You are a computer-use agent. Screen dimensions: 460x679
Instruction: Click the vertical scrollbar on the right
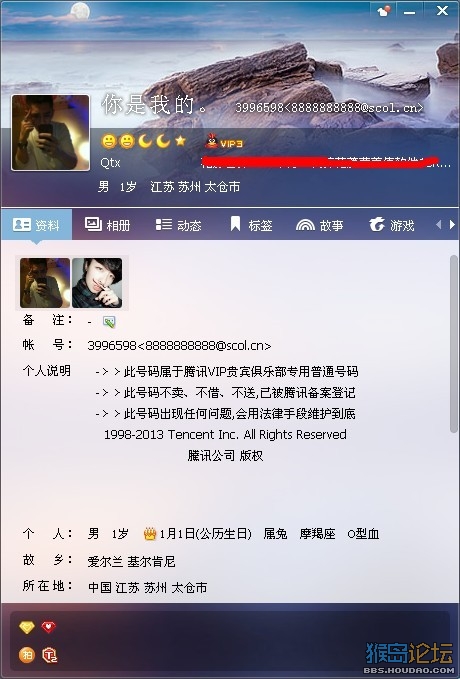tap(454, 344)
